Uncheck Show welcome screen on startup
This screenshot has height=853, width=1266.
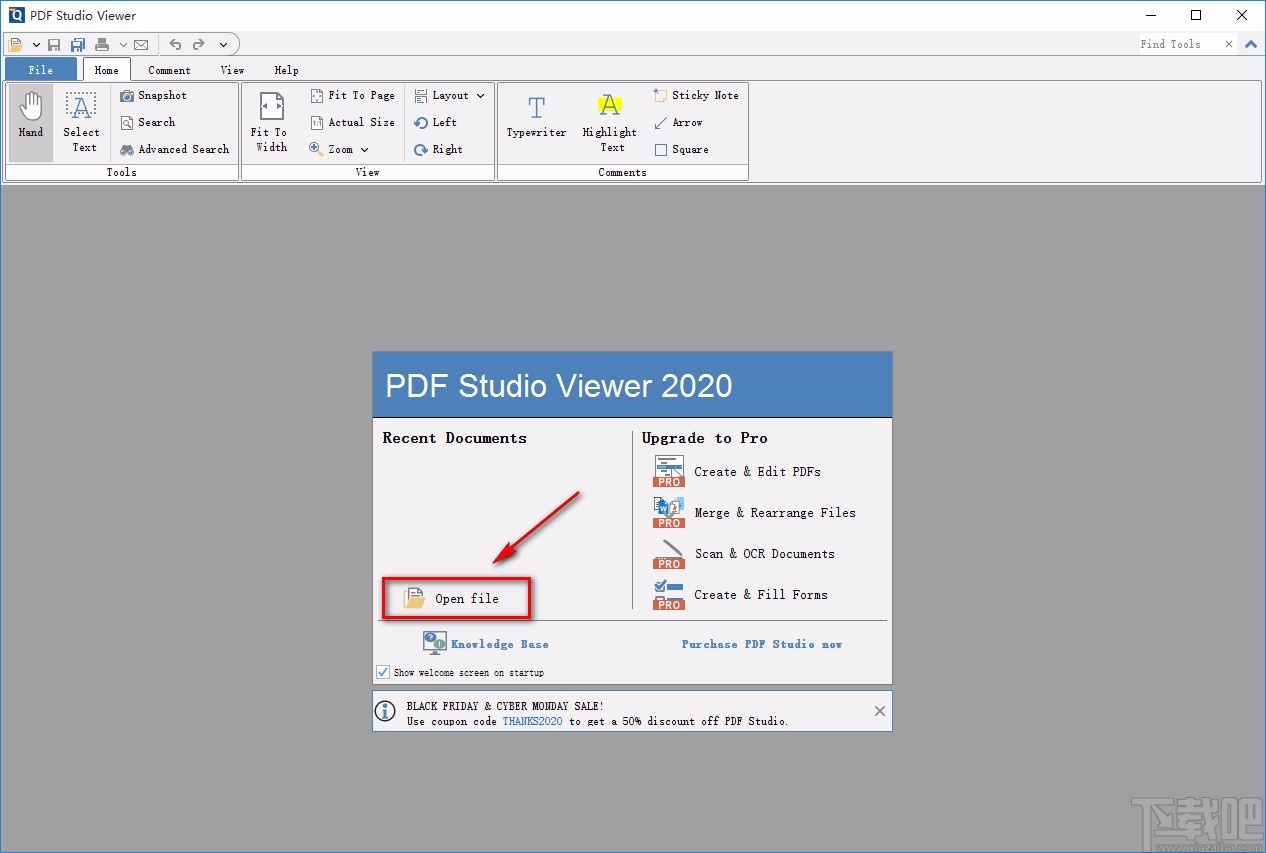pyautogui.click(x=382, y=672)
